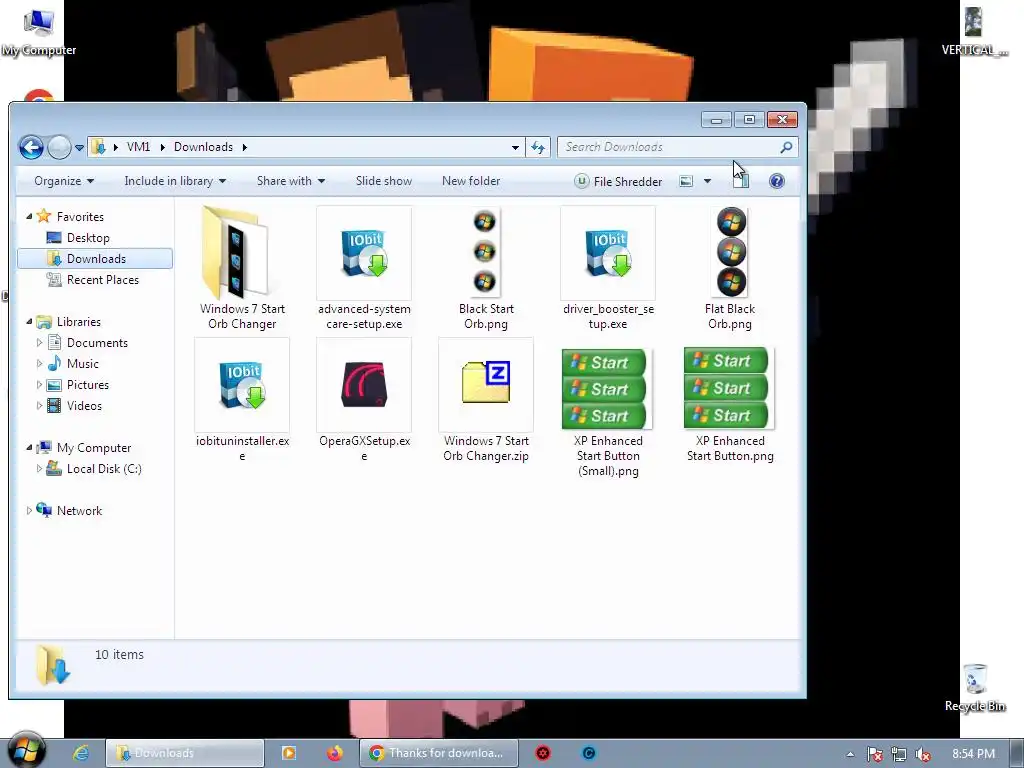Click the Back navigation arrow
This screenshot has width=1024, height=768.
31,147
